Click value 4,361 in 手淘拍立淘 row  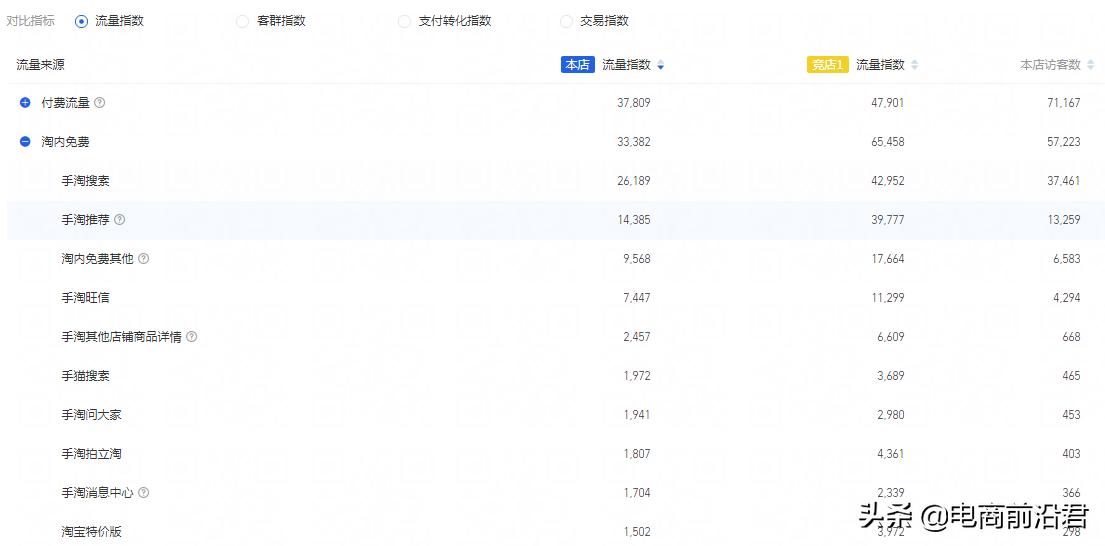pyautogui.click(x=891, y=454)
